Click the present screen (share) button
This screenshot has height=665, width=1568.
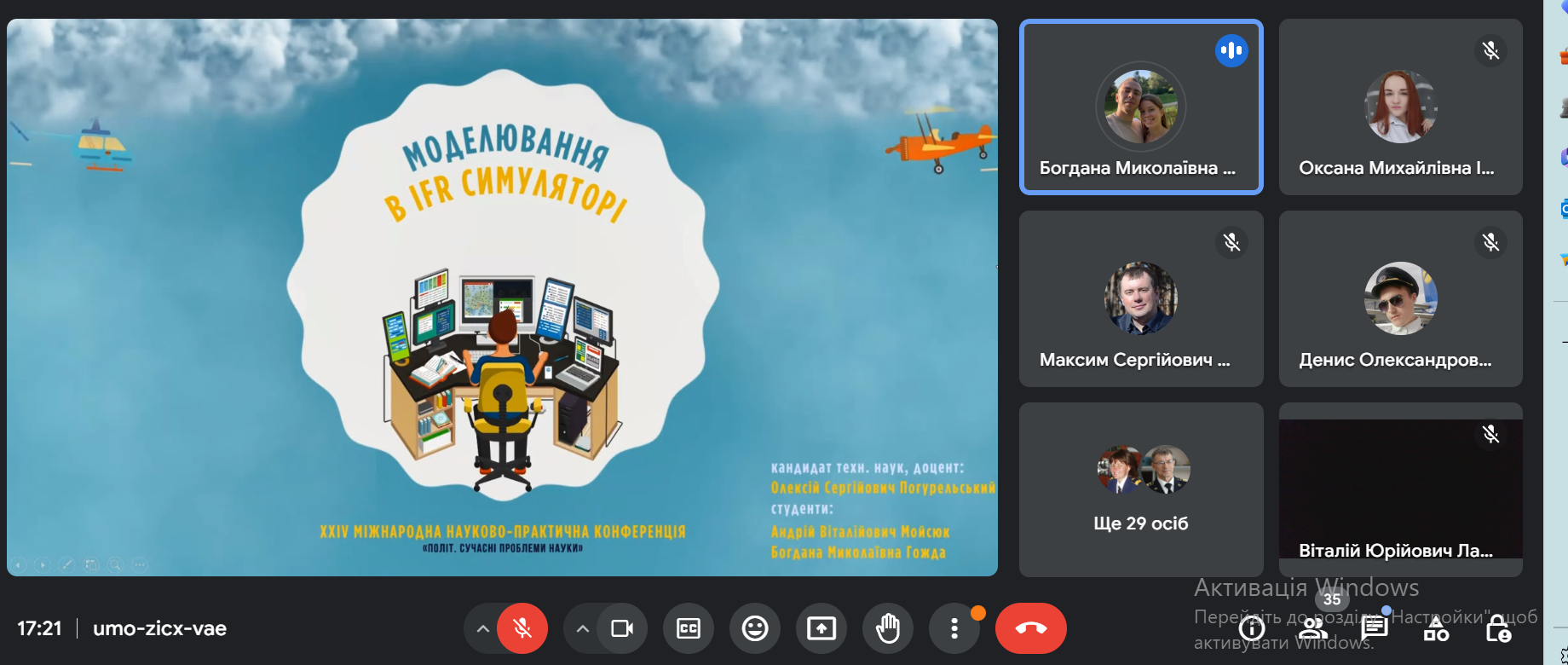point(821,628)
